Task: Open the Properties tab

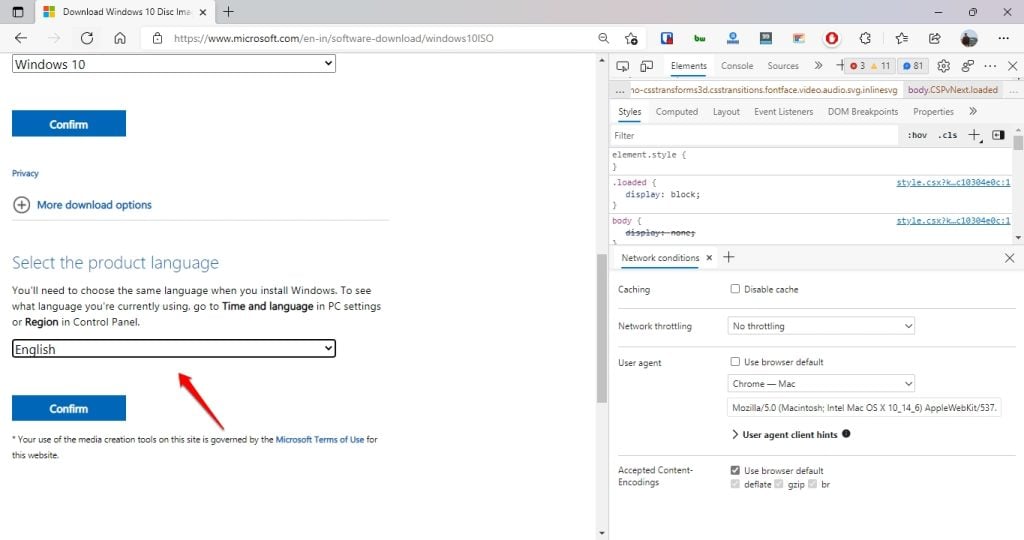Action: click(933, 112)
